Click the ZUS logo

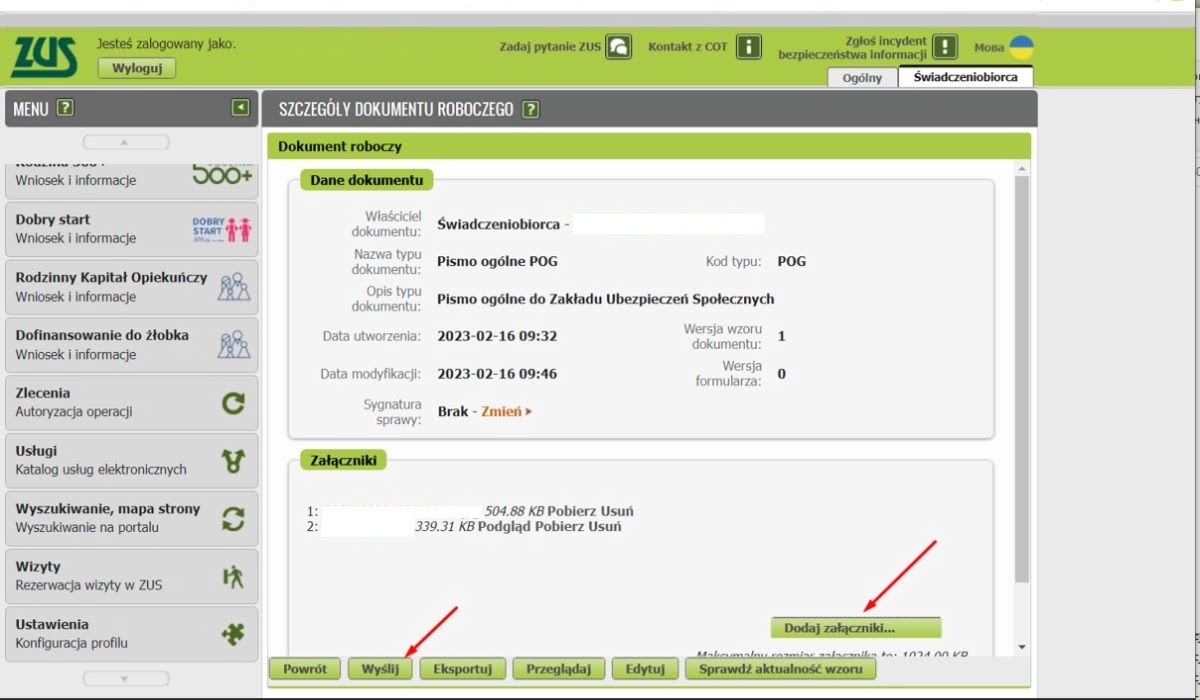[46, 58]
